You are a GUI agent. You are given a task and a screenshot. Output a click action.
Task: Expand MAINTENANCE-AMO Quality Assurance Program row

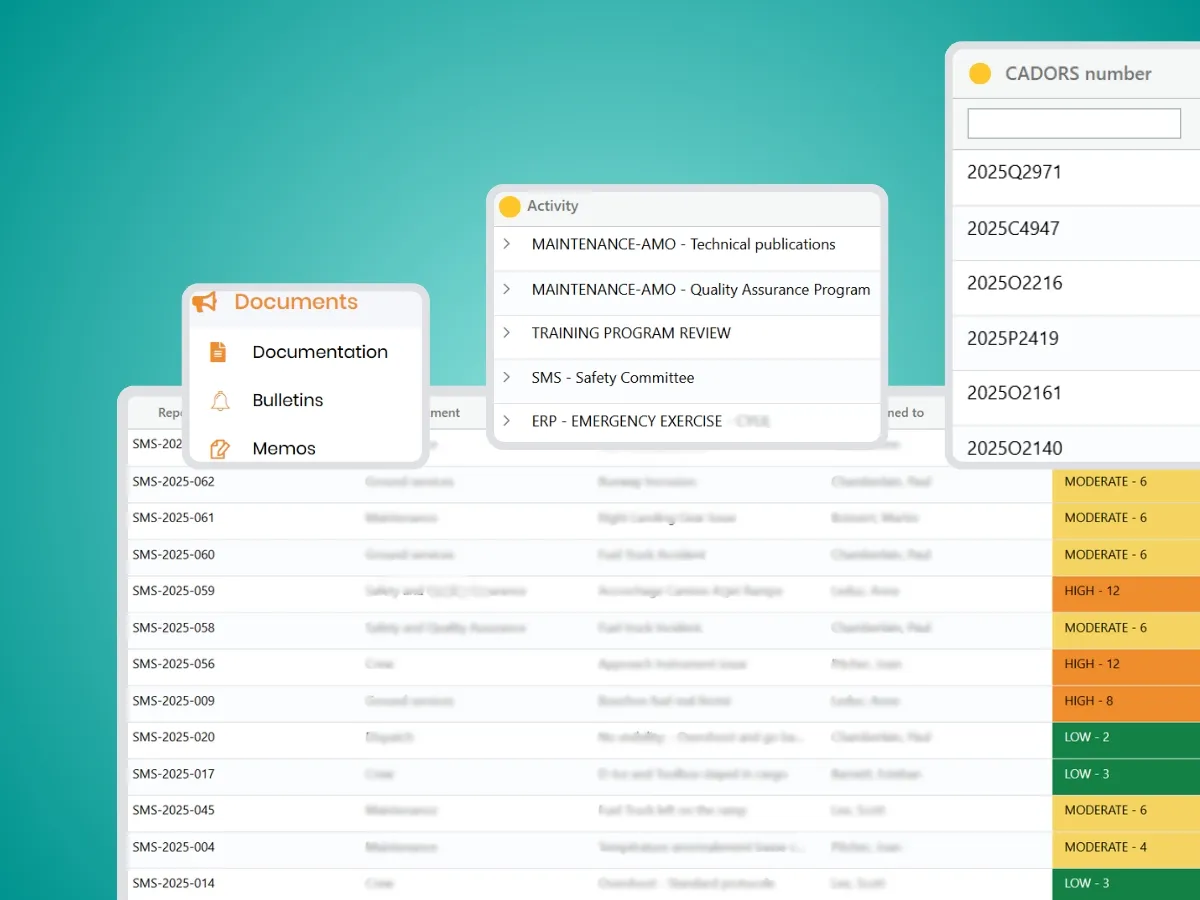click(507, 289)
